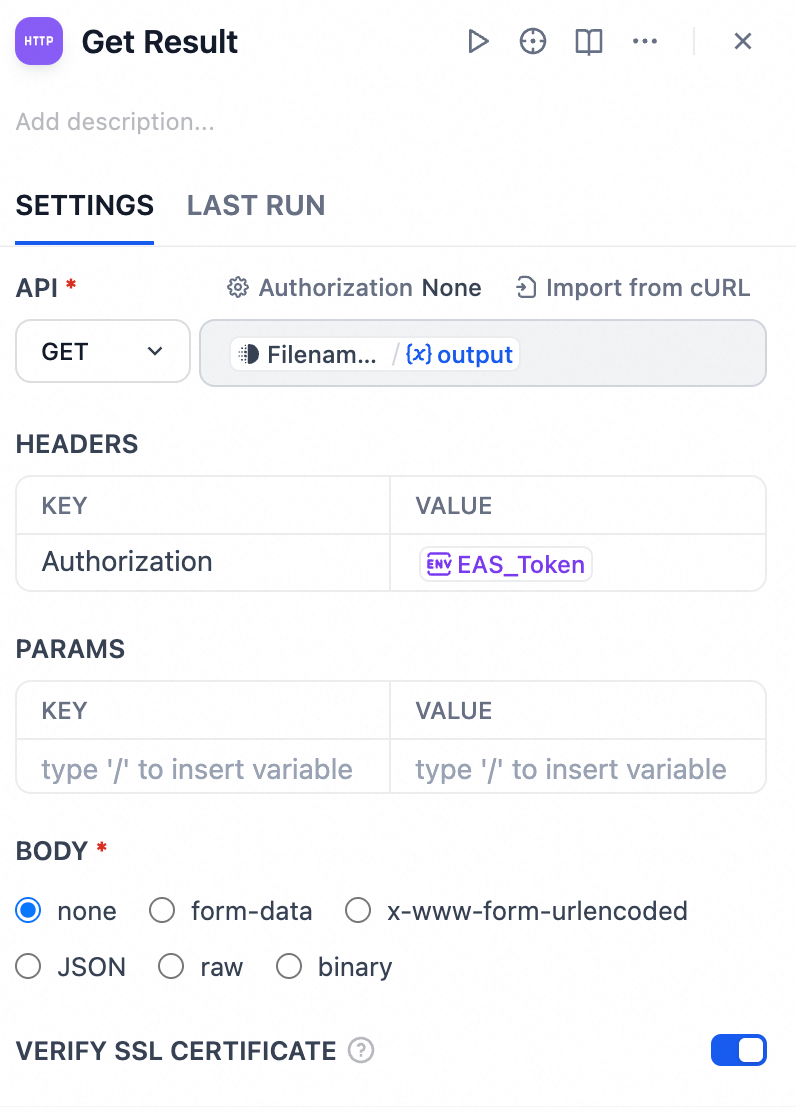
Task: Click the purple HTTP node icon
Action: tap(39, 42)
